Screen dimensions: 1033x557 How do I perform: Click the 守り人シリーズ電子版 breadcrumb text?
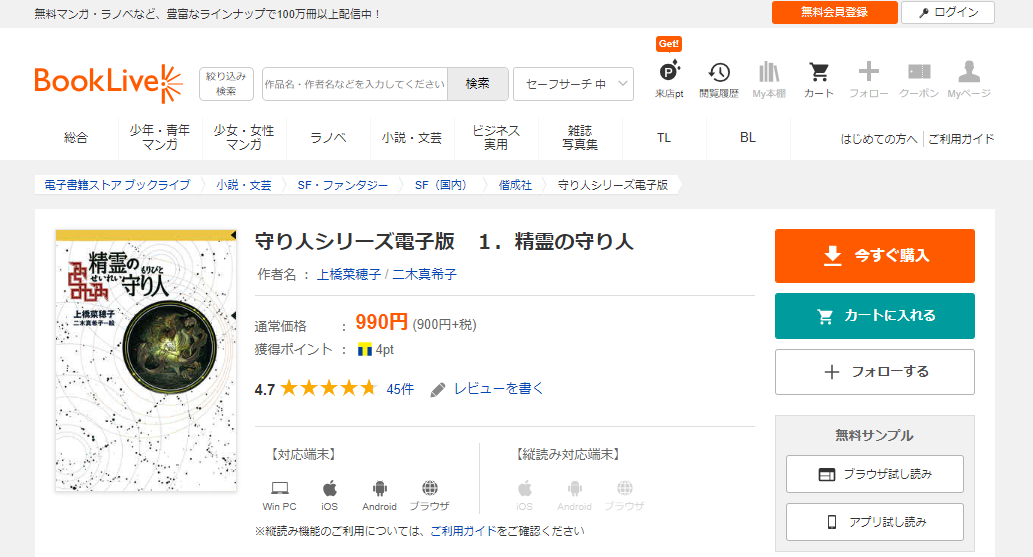coord(613,185)
